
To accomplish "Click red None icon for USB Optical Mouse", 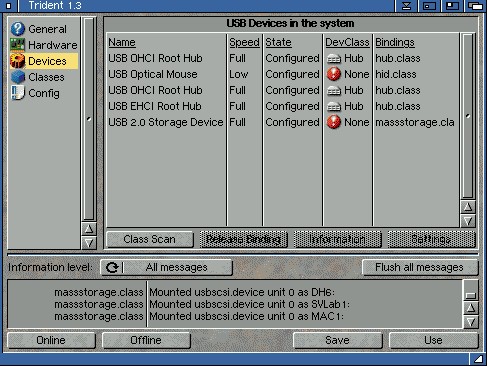I will (334, 74).
